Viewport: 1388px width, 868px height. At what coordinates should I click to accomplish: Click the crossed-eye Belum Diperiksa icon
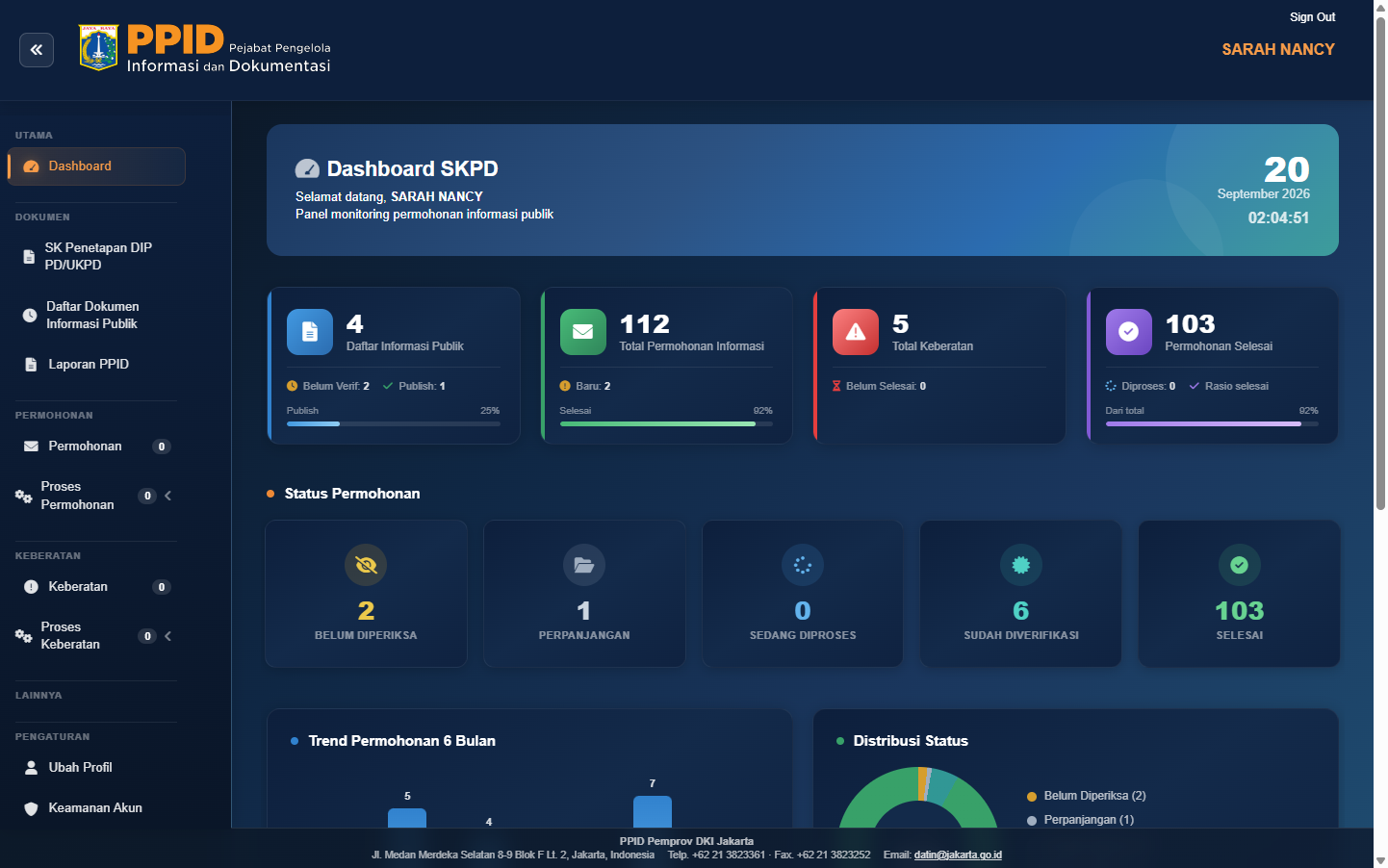point(366,565)
